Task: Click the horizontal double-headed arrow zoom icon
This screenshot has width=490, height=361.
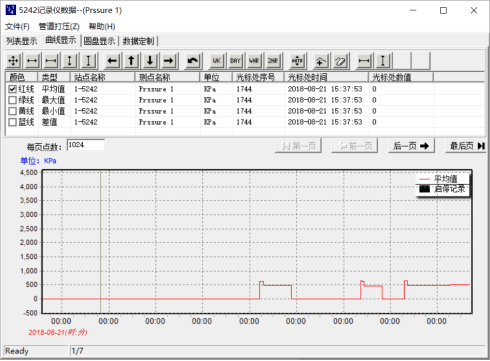Action: point(32,61)
